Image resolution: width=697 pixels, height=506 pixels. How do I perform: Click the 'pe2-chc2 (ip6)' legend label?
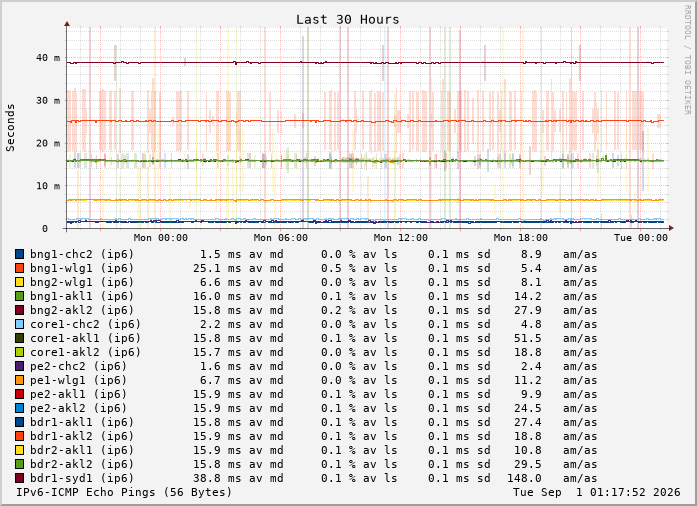coord(78,366)
